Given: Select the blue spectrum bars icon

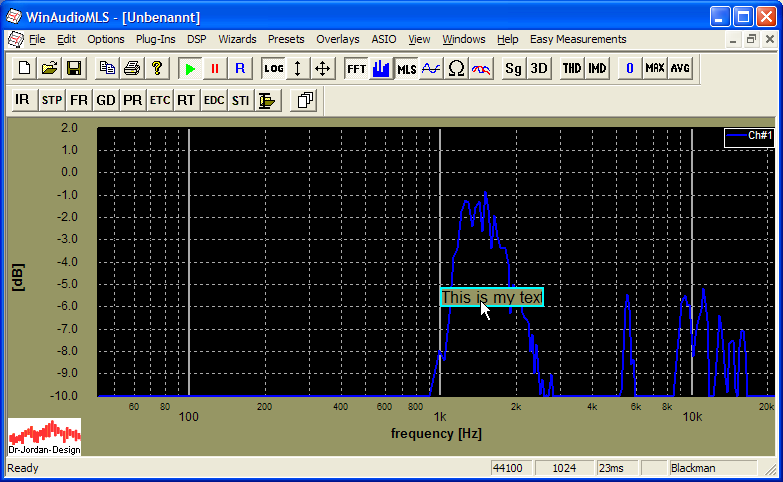Looking at the screenshot, I should click(381, 68).
